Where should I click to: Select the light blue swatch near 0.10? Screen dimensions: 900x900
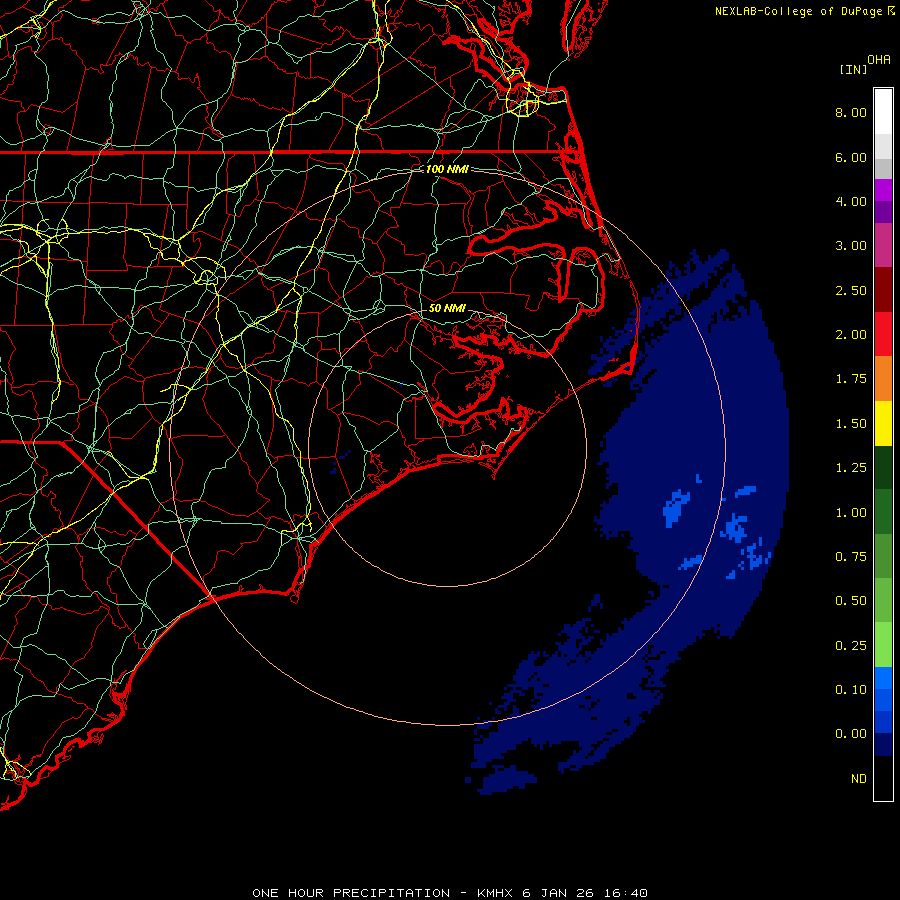(x=883, y=678)
